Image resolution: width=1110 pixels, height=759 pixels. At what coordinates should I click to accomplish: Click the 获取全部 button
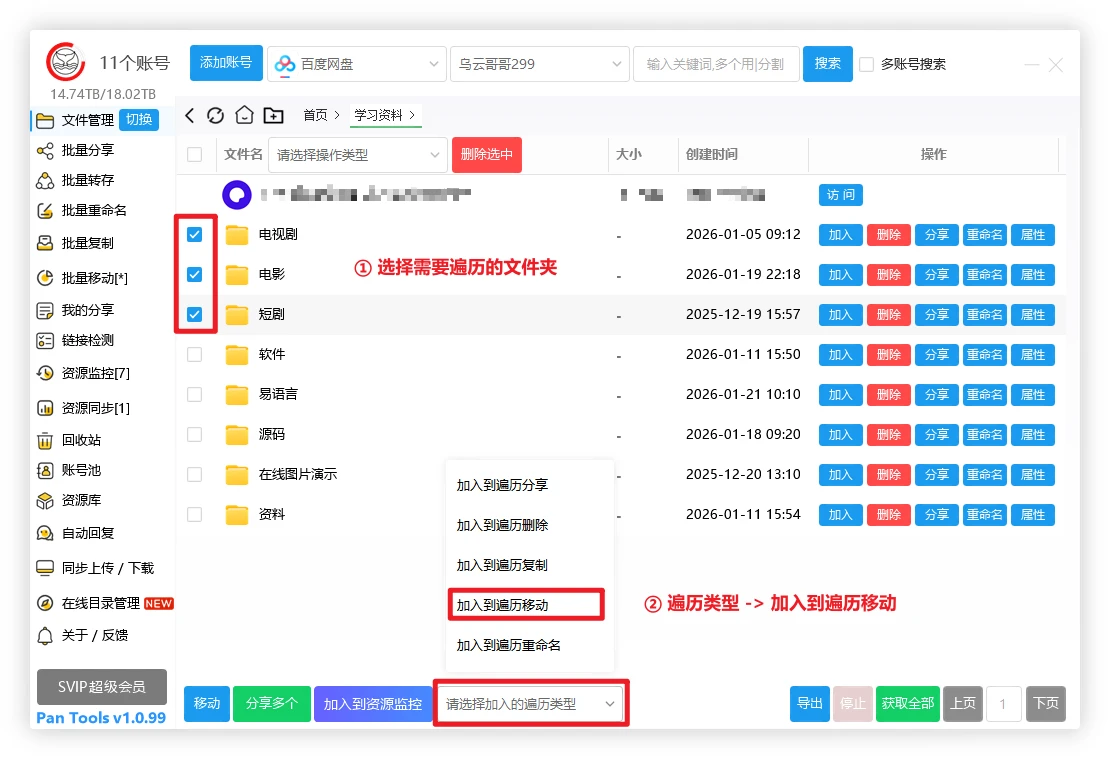point(908,703)
